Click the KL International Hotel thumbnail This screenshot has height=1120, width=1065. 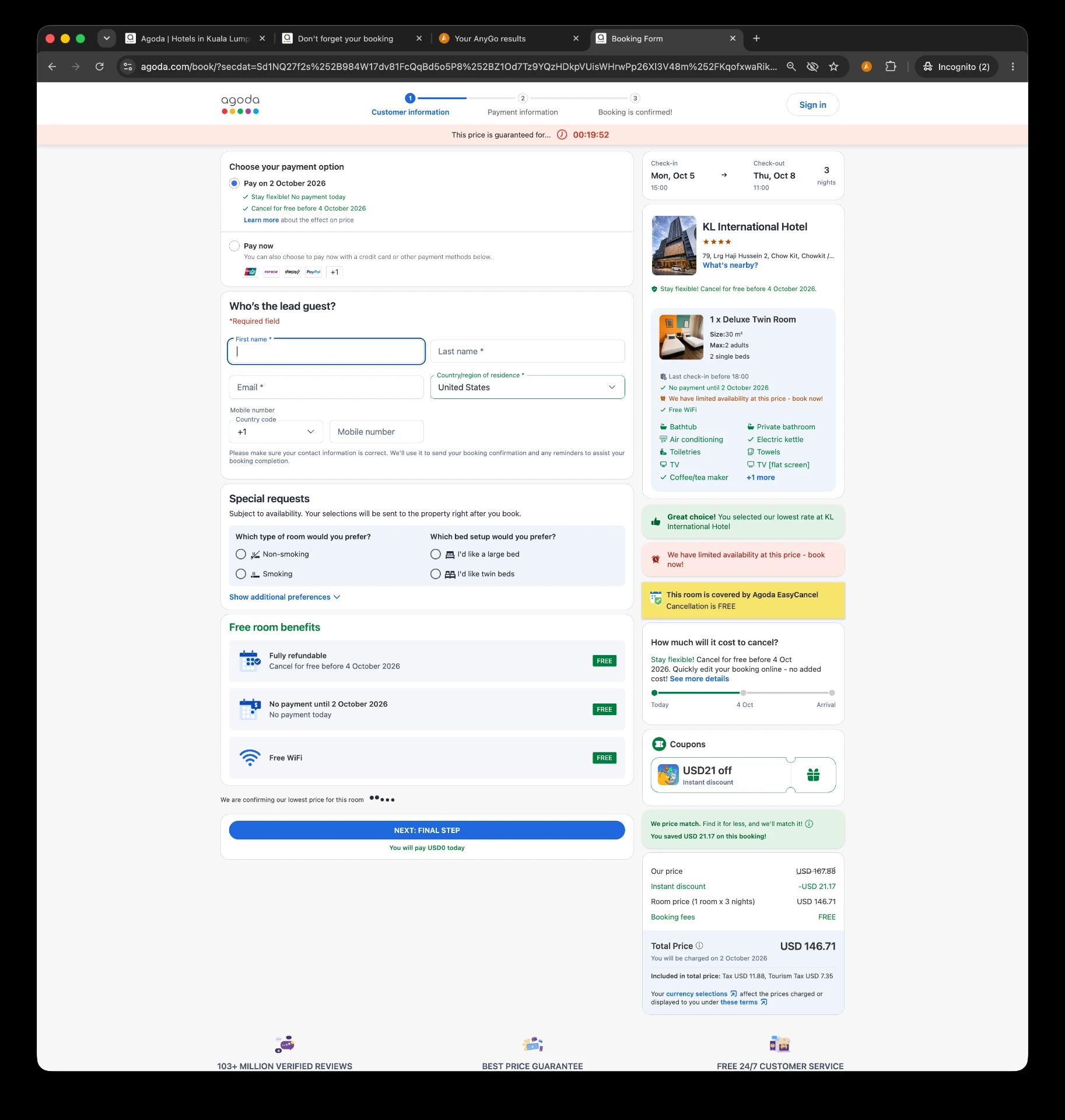pos(674,246)
